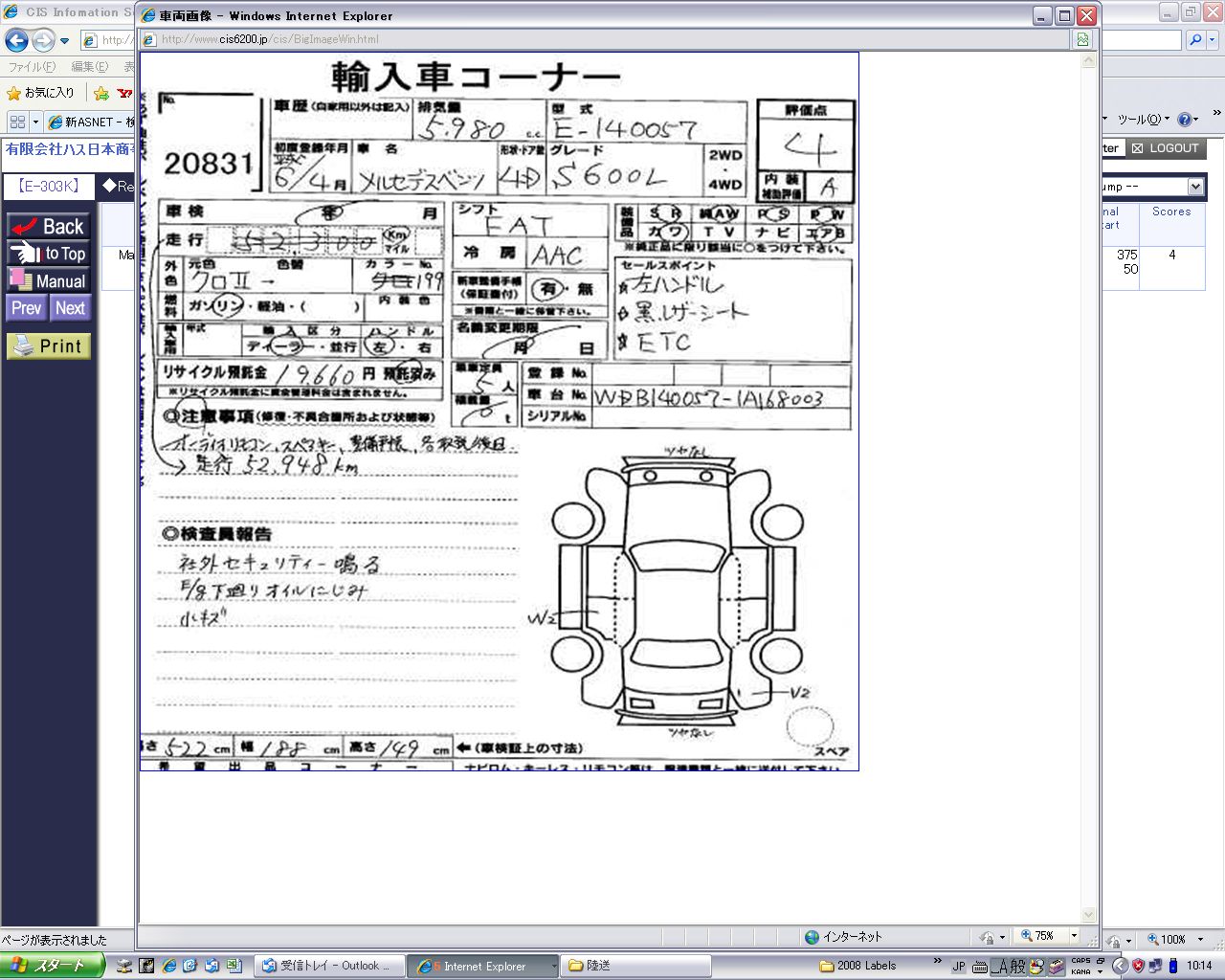Screen dimensions: 1225x980
Task: Click the Favorites star icon
Action: coord(13,93)
